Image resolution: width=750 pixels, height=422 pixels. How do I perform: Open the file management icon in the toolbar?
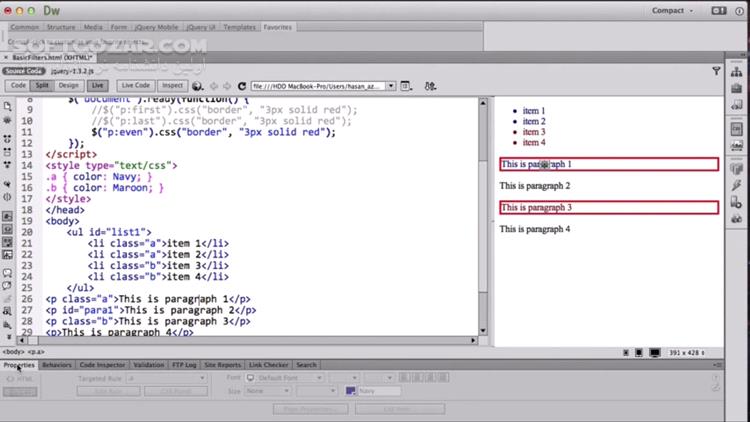430,86
